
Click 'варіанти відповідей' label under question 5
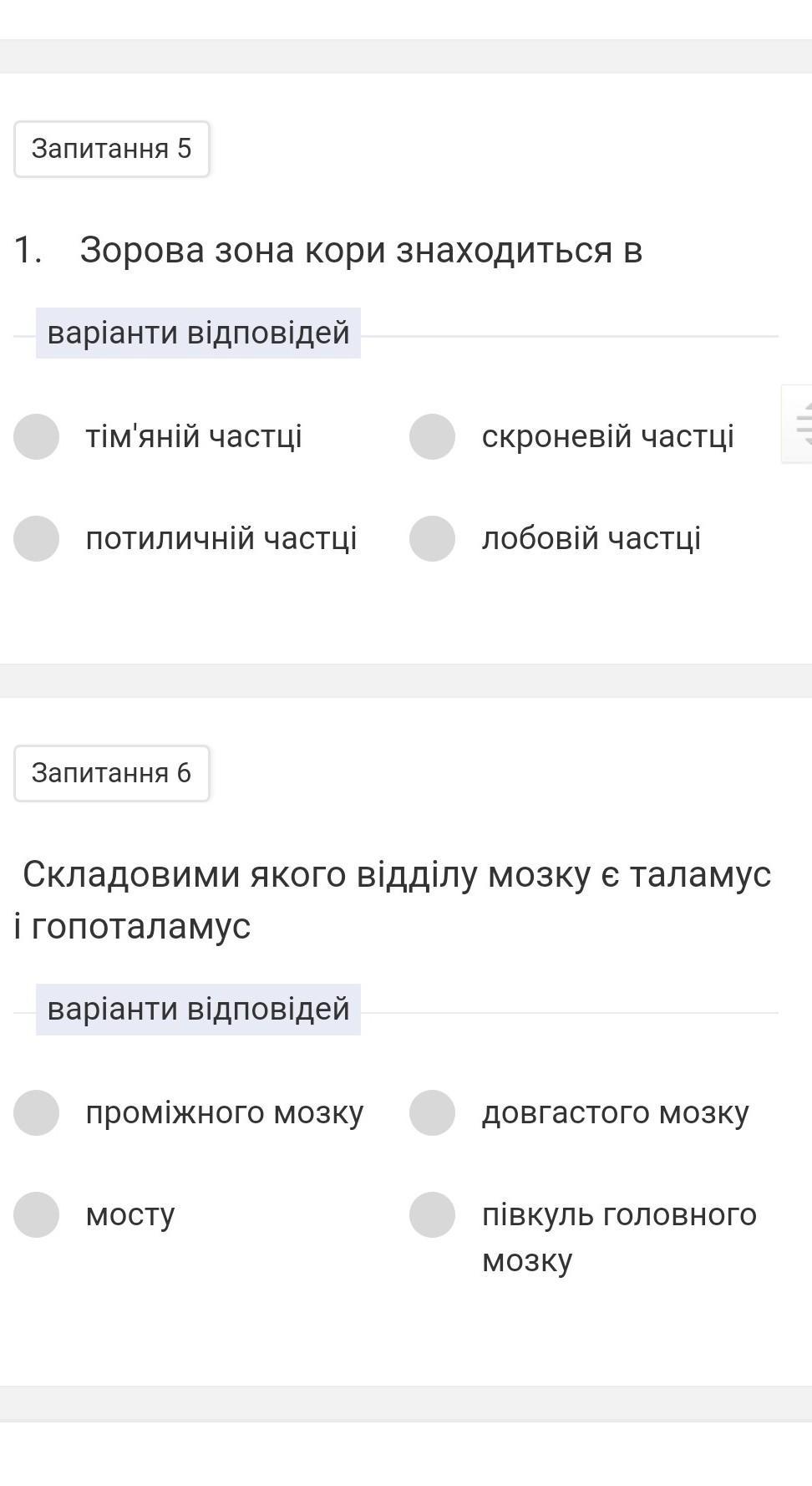(198, 333)
